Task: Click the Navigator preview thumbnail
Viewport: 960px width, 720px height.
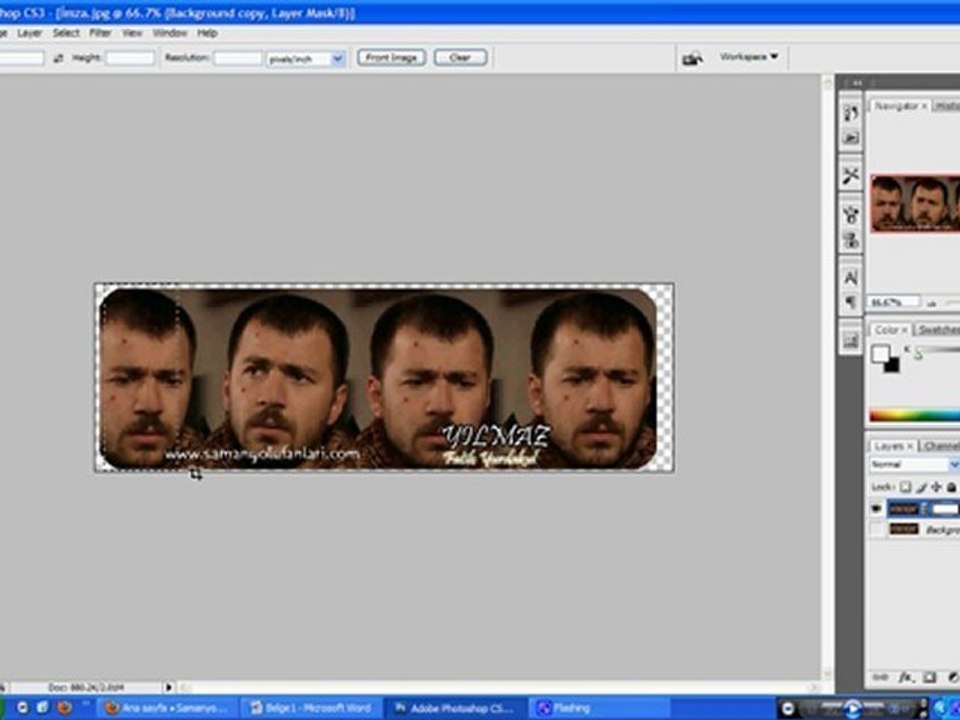Action: click(915, 203)
